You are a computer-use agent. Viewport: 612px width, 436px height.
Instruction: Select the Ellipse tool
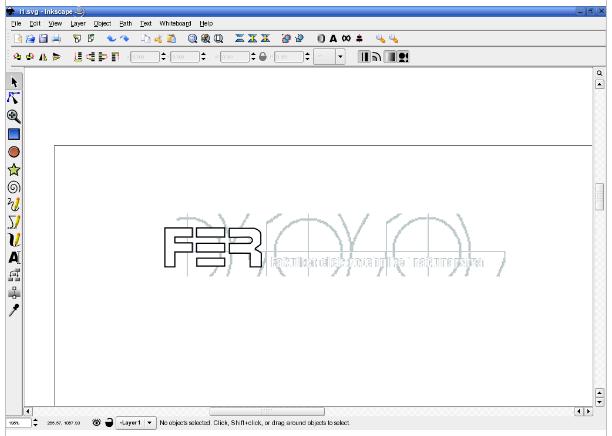(14, 152)
